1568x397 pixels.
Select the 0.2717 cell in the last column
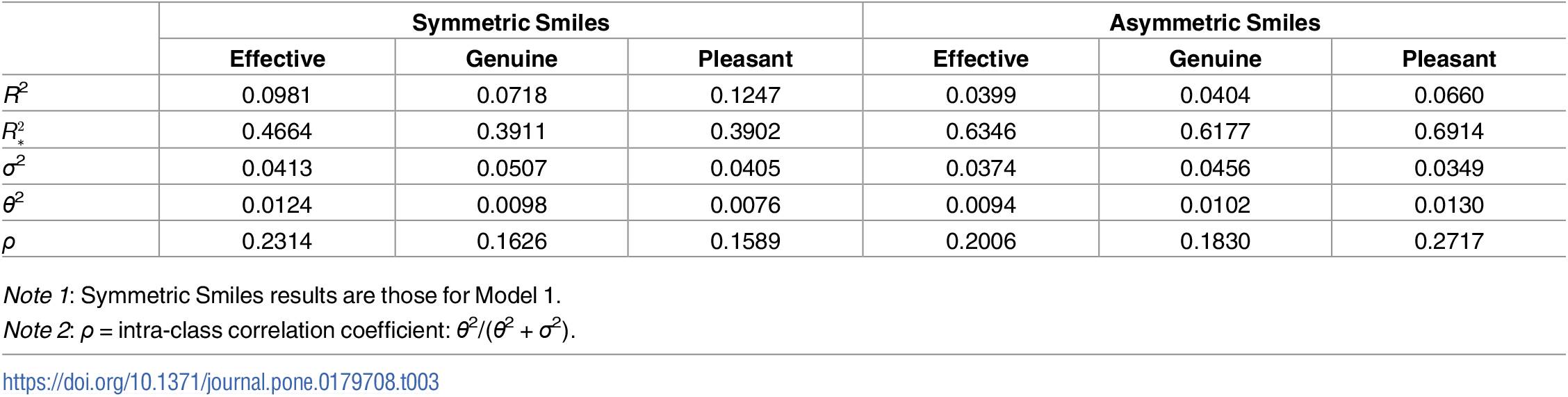pos(1448,241)
